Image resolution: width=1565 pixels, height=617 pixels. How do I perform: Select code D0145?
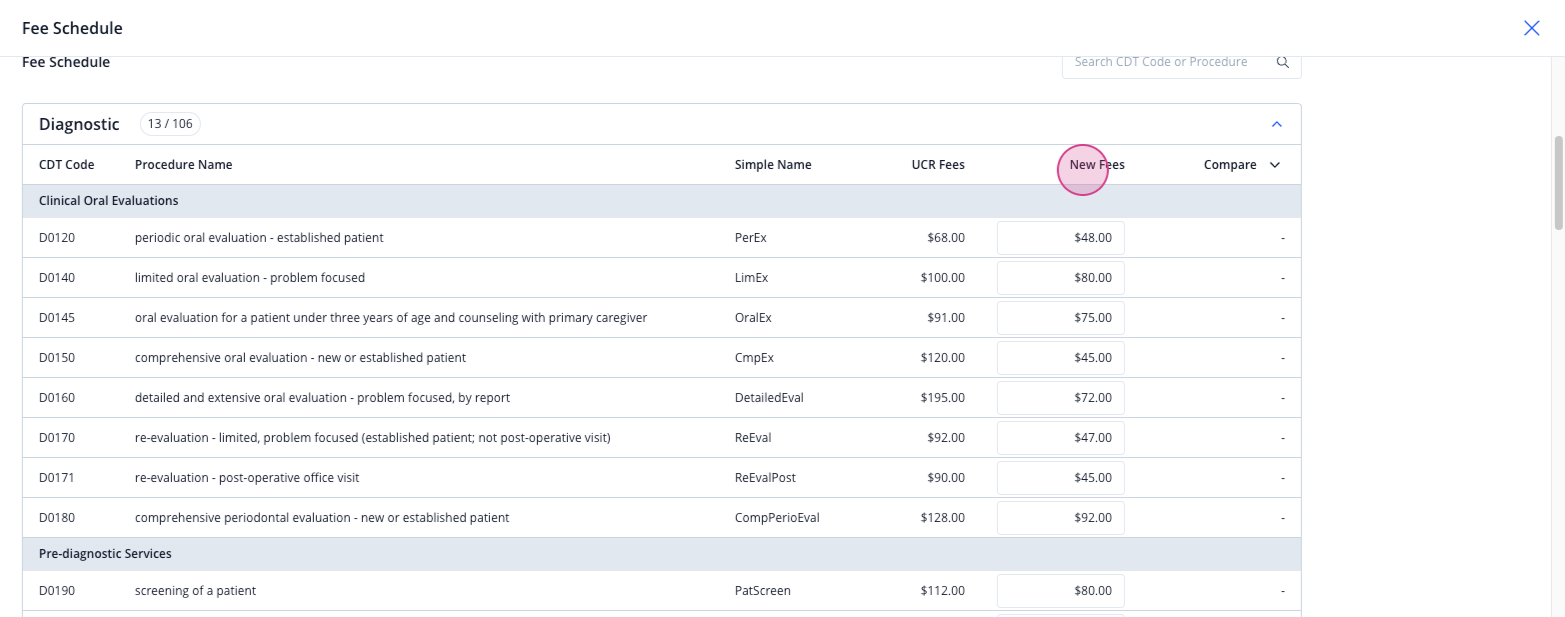point(57,318)
